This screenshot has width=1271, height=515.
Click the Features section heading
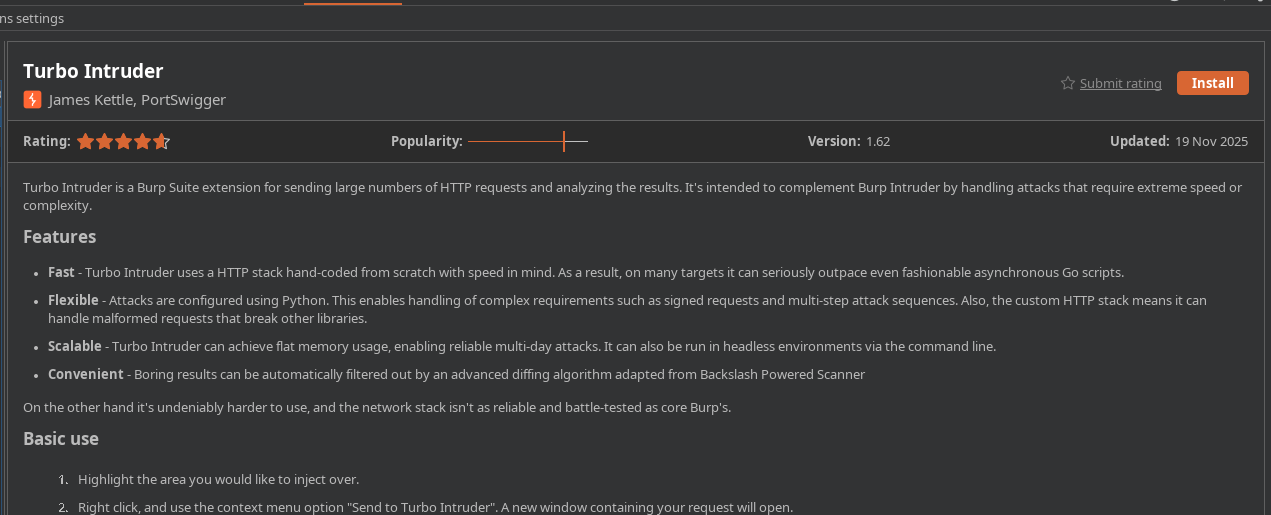click(x=60, y=237)
